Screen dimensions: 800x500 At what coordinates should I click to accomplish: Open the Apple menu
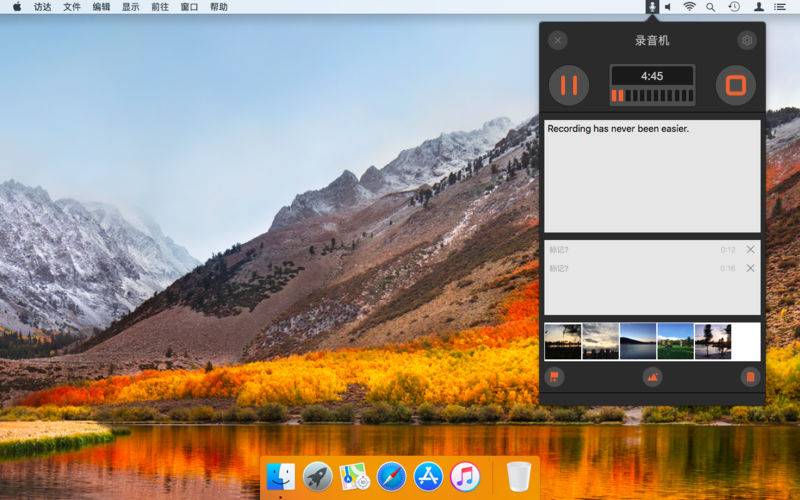pyautogui.click(x=17, y=7)
